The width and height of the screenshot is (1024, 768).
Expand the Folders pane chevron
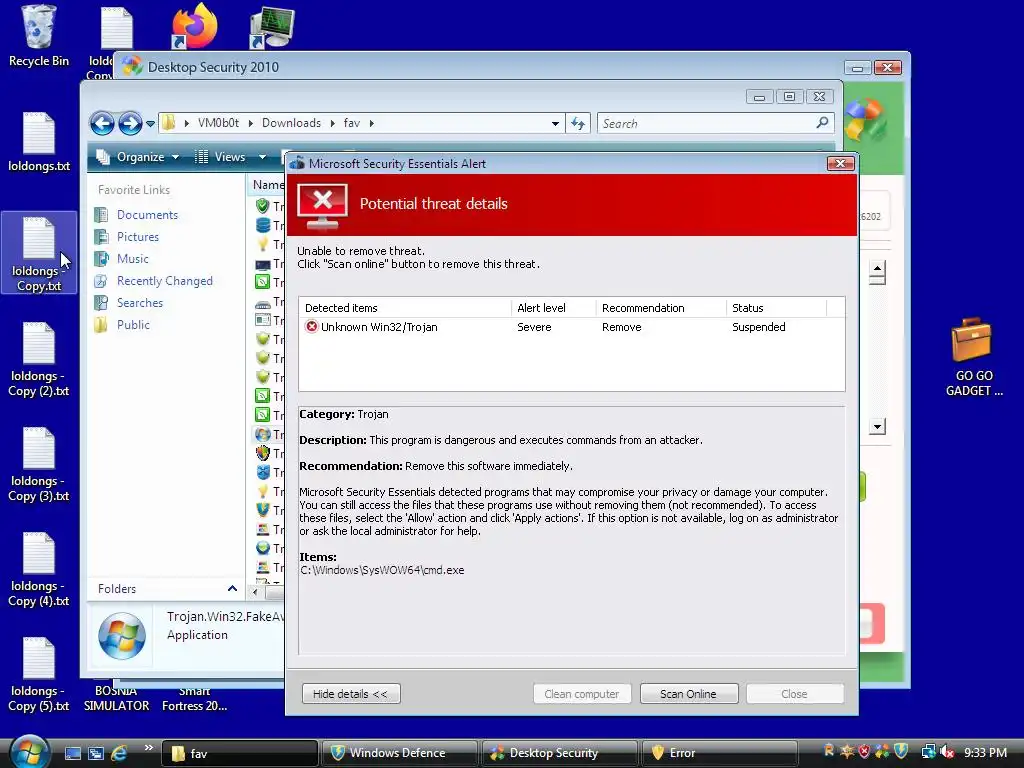[232, 588]
